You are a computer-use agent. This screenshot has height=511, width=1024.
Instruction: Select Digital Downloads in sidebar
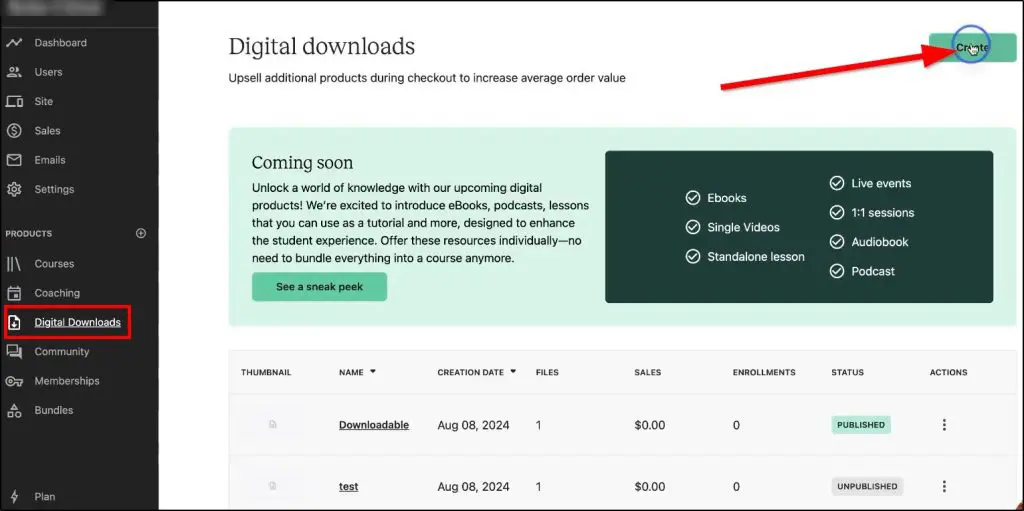[78, 323]
